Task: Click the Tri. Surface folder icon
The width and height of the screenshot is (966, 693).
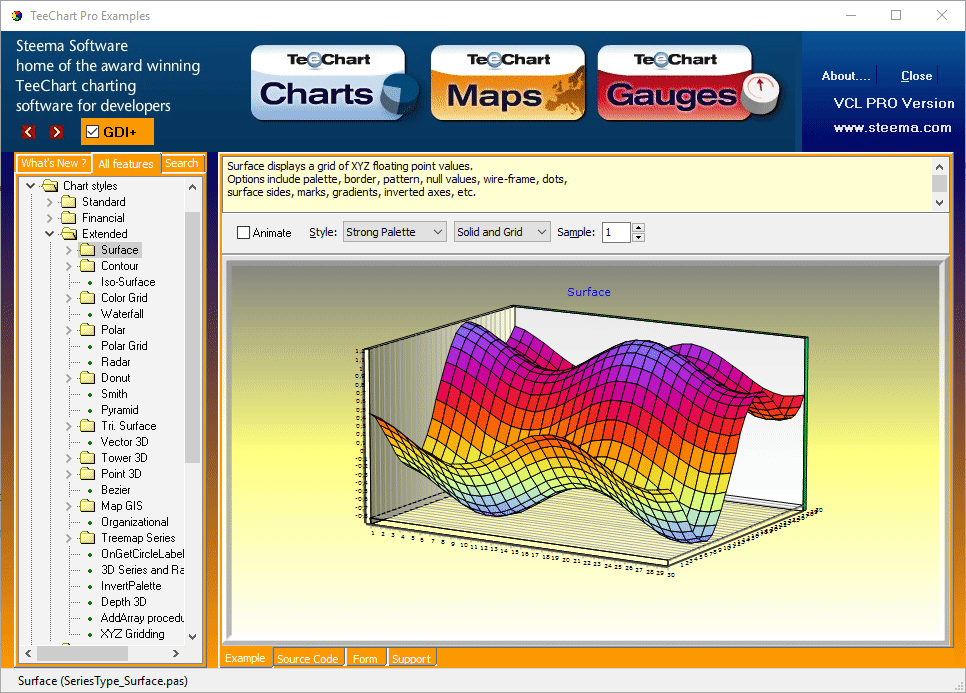Action: point(87,426)
